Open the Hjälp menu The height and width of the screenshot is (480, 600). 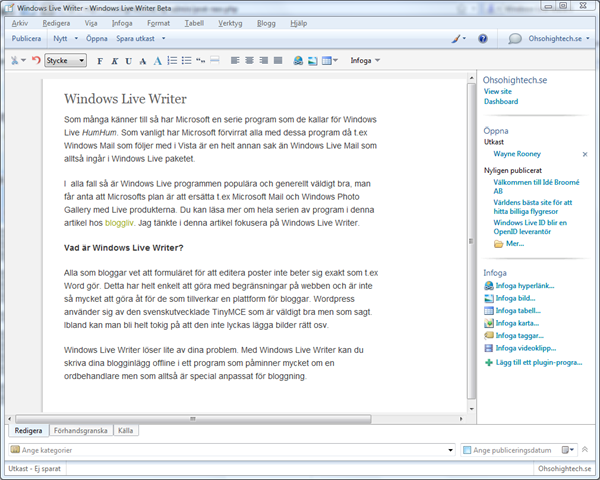[298, 23]
